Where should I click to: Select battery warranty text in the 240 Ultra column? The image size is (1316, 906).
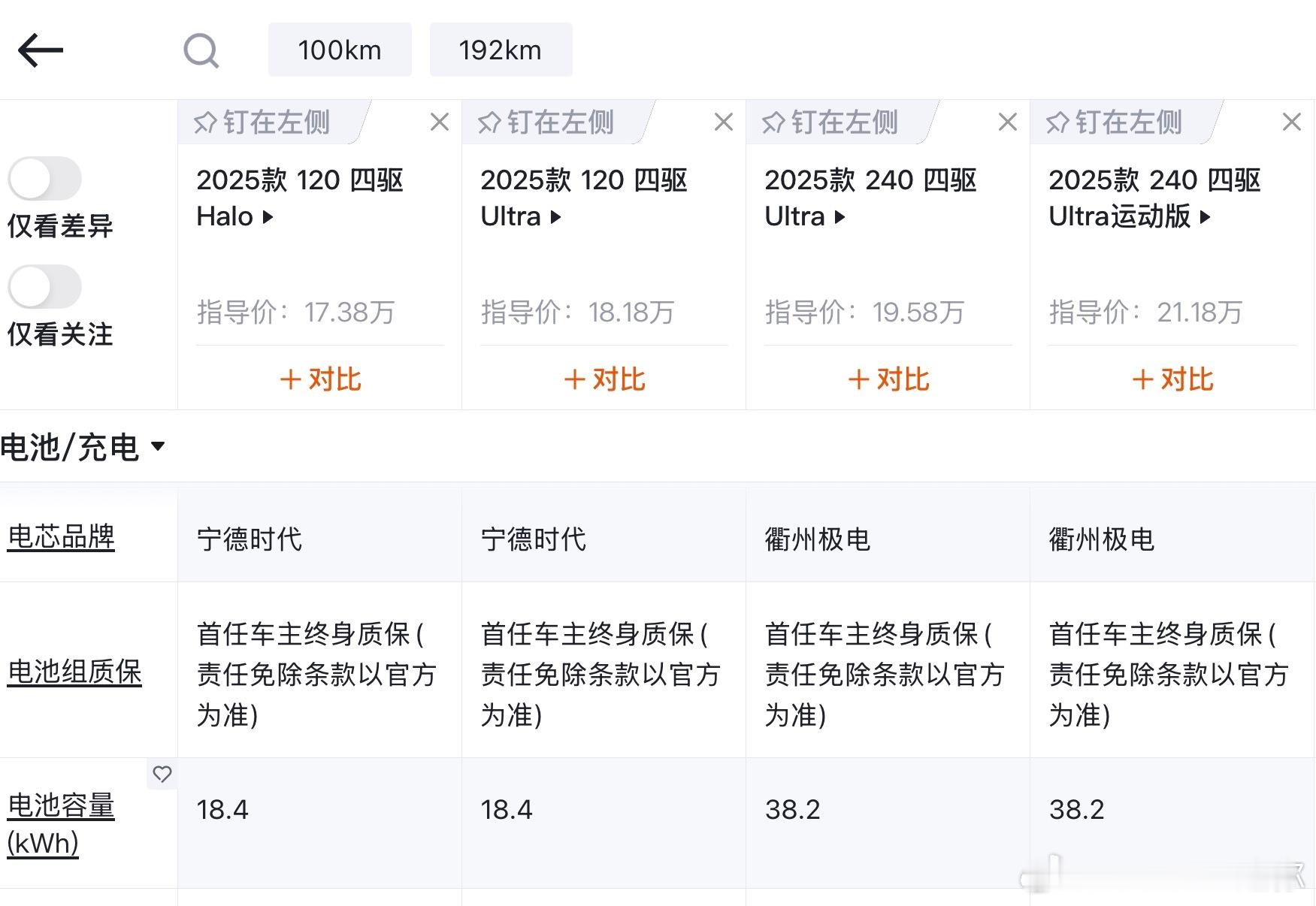pyautogui.click(x=885, y=674)
